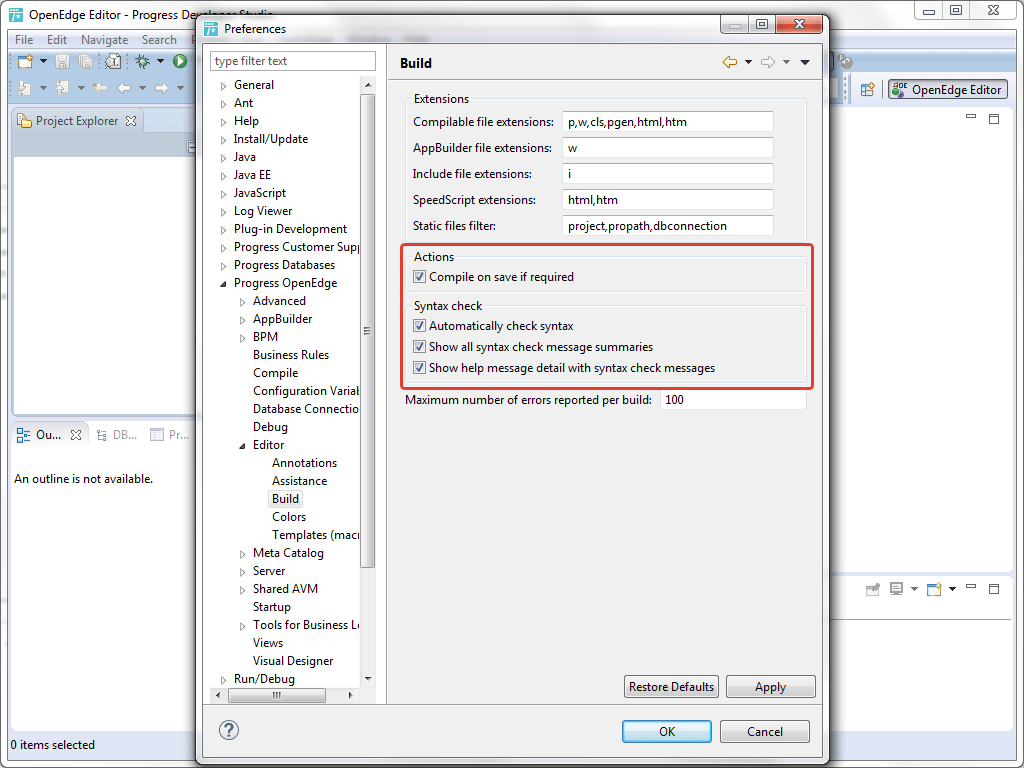Expand the AppBuilder preferences node
The height and width of the screenshot is (768, 1024).
[242, 319]
